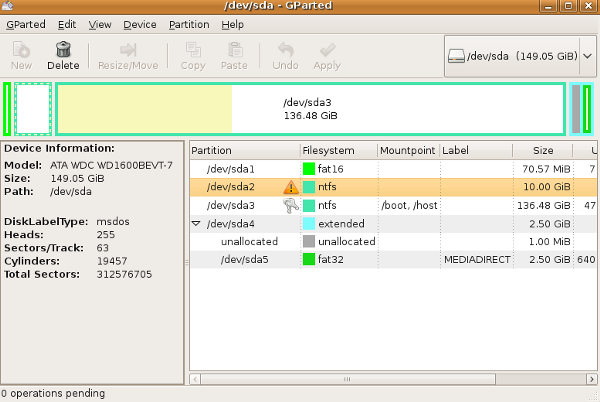Screen dimensions: 600x402
Task: Click the scrollbar left arrow
Action: [x=195, y=379]
